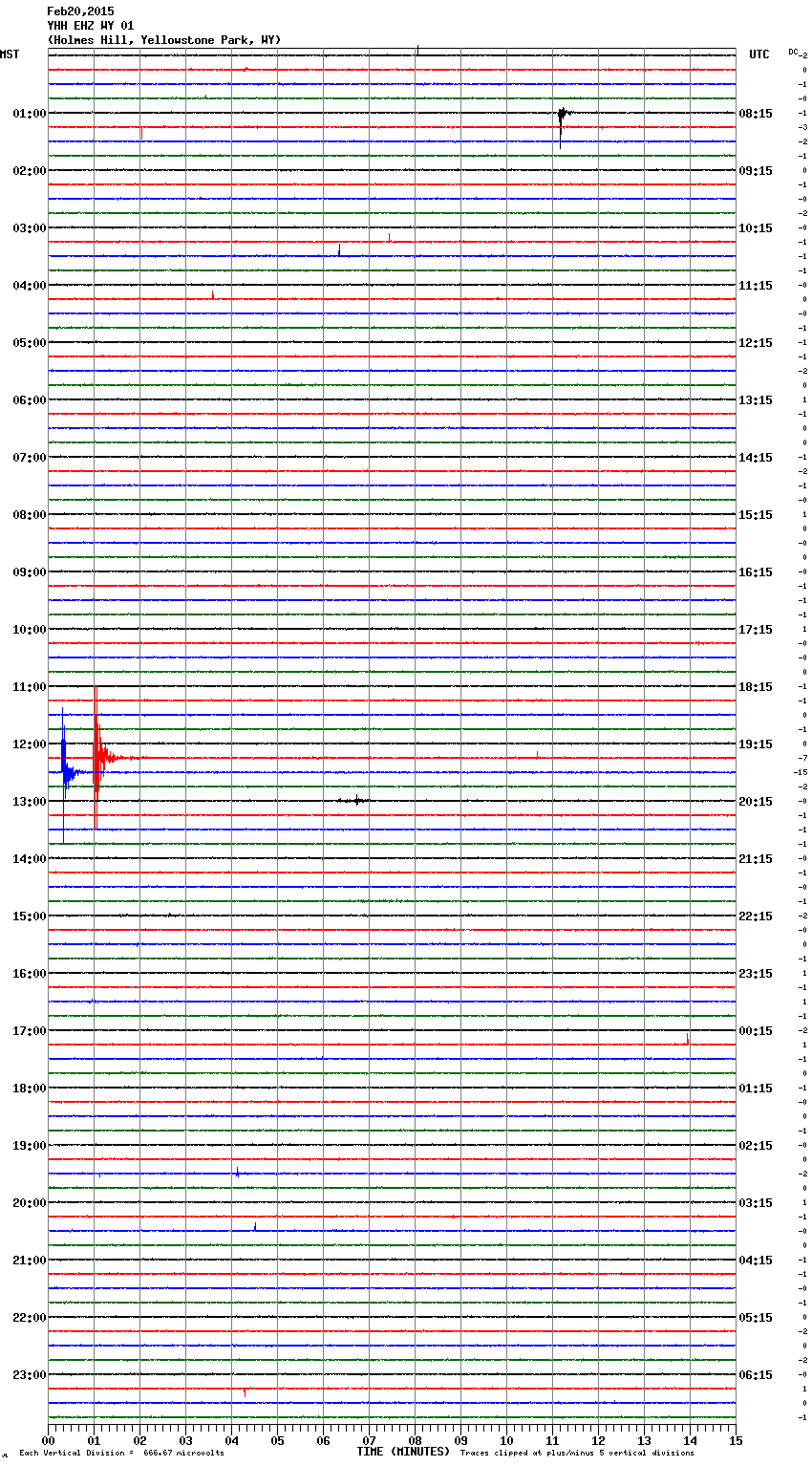Select the 17:00 MST row label
Screen dimensions: 812x1466
tap(30, 1031)
